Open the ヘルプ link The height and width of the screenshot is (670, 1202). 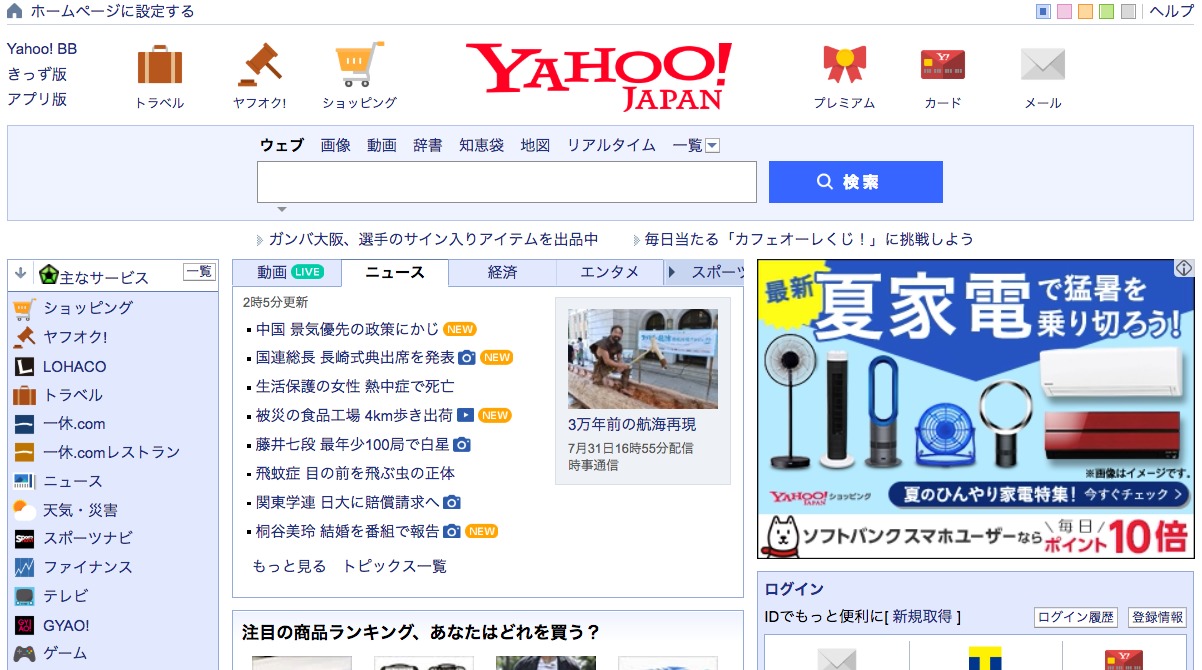(1171, 11)
